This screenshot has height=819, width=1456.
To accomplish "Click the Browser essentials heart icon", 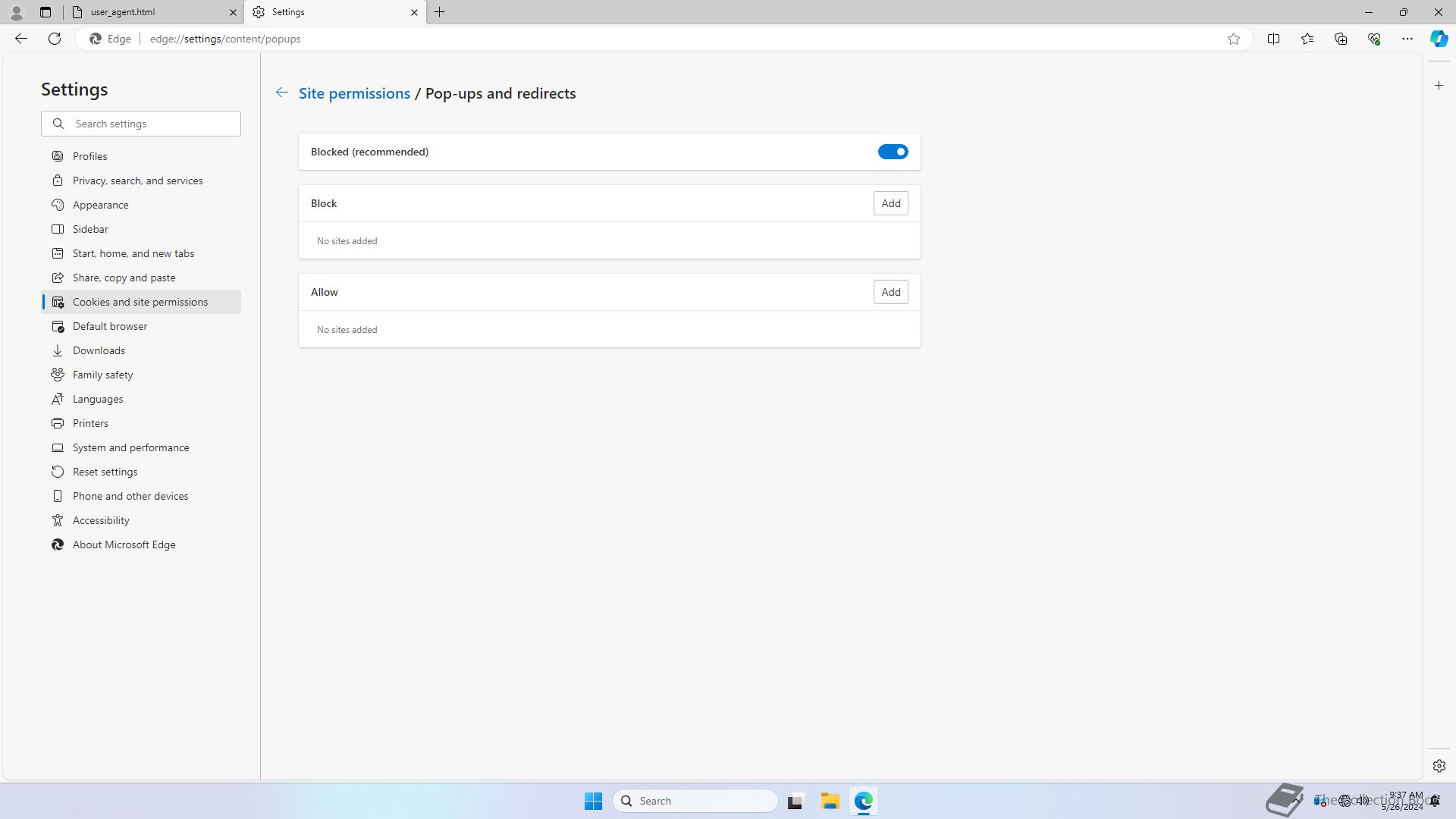I will pyautogui.click(x=1373, y=39).
